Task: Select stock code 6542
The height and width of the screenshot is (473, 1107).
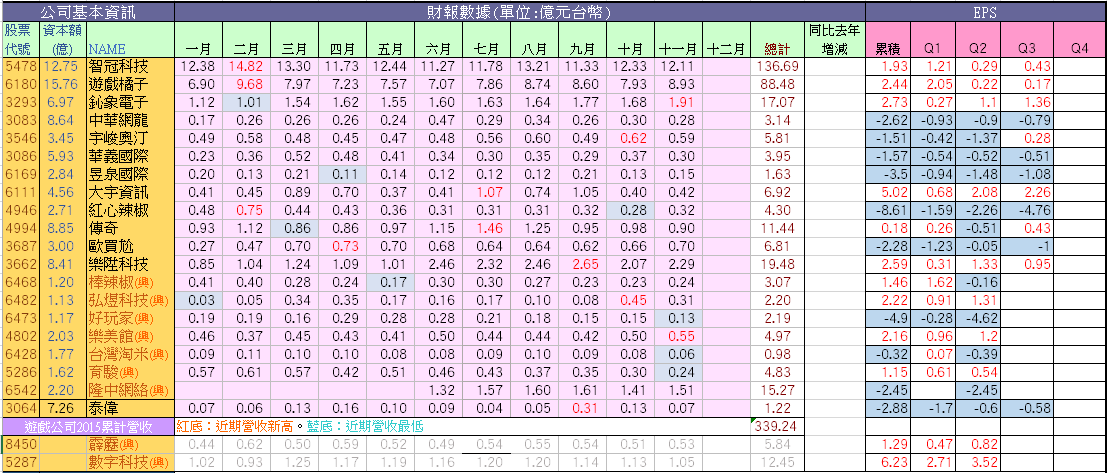Action: [x=19, y=389]
